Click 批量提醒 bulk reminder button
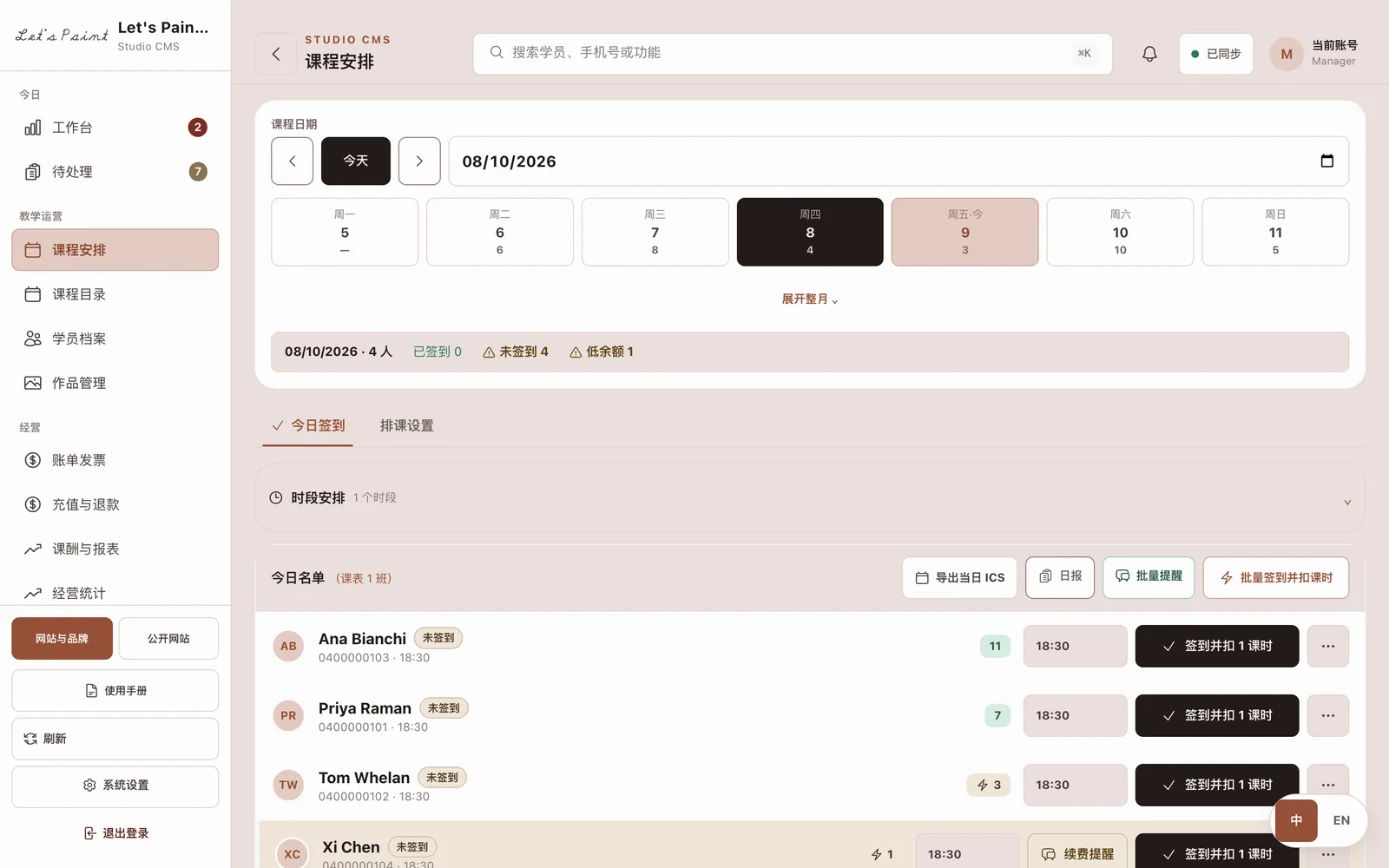 (1149, 577)
